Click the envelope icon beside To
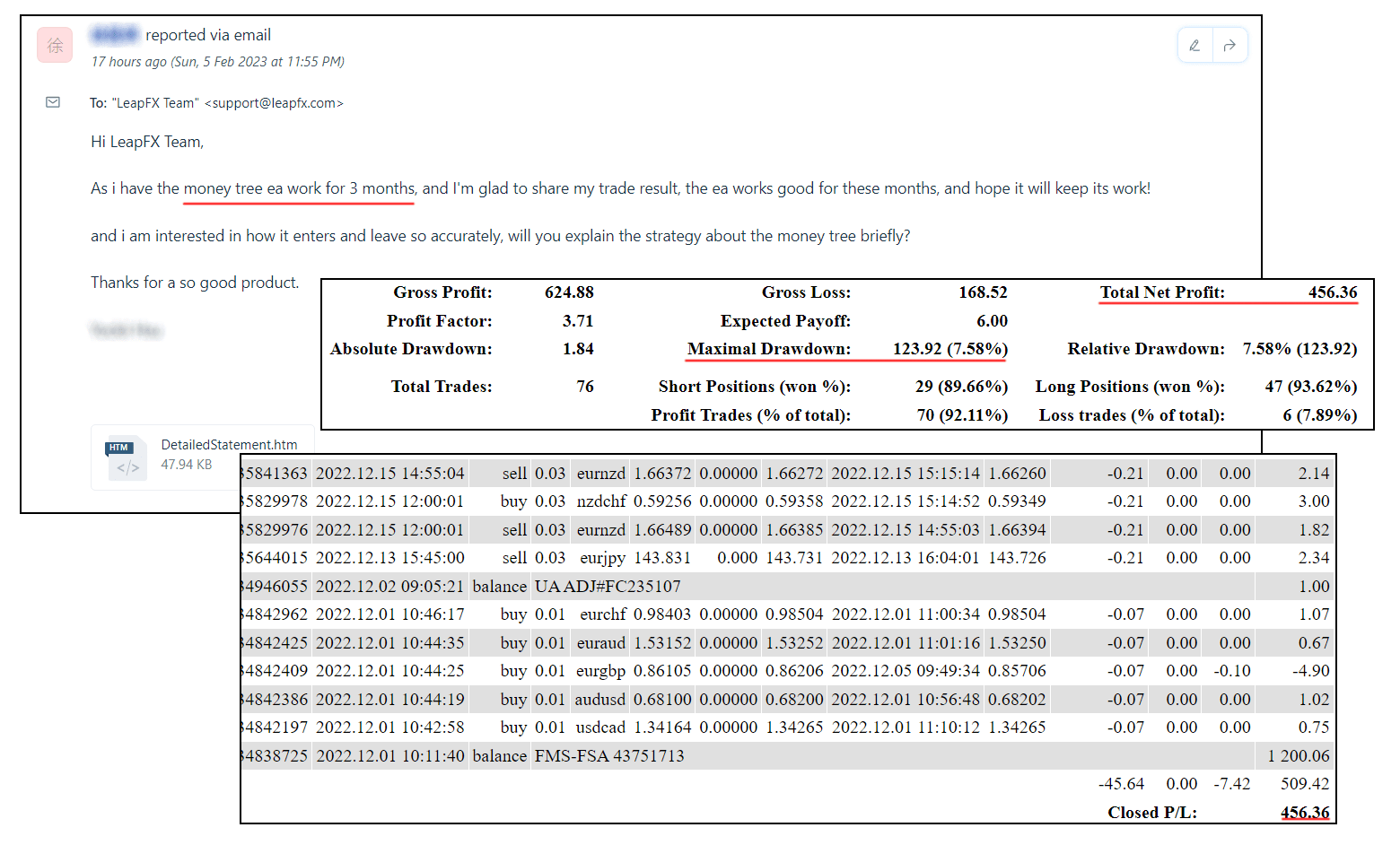The height and width of the screenshot is (845, 1400). 53,102
